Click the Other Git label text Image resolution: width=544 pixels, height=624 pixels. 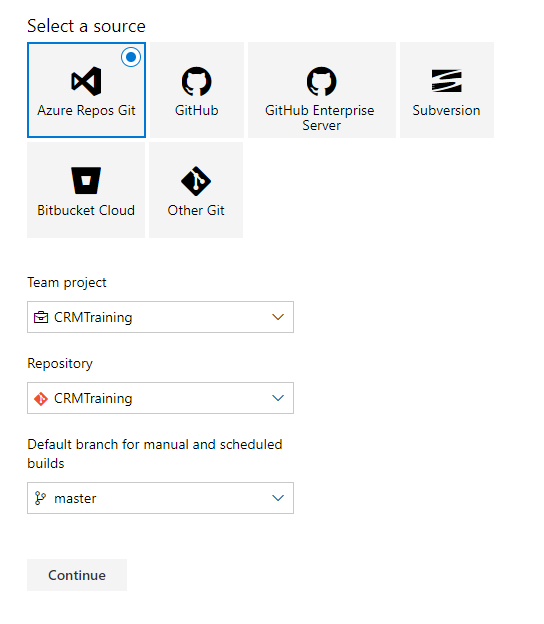point(196,210)
